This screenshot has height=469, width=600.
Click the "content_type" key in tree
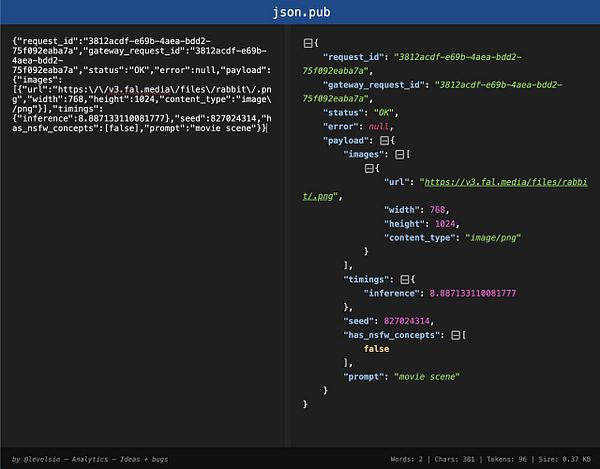(422, 238)
